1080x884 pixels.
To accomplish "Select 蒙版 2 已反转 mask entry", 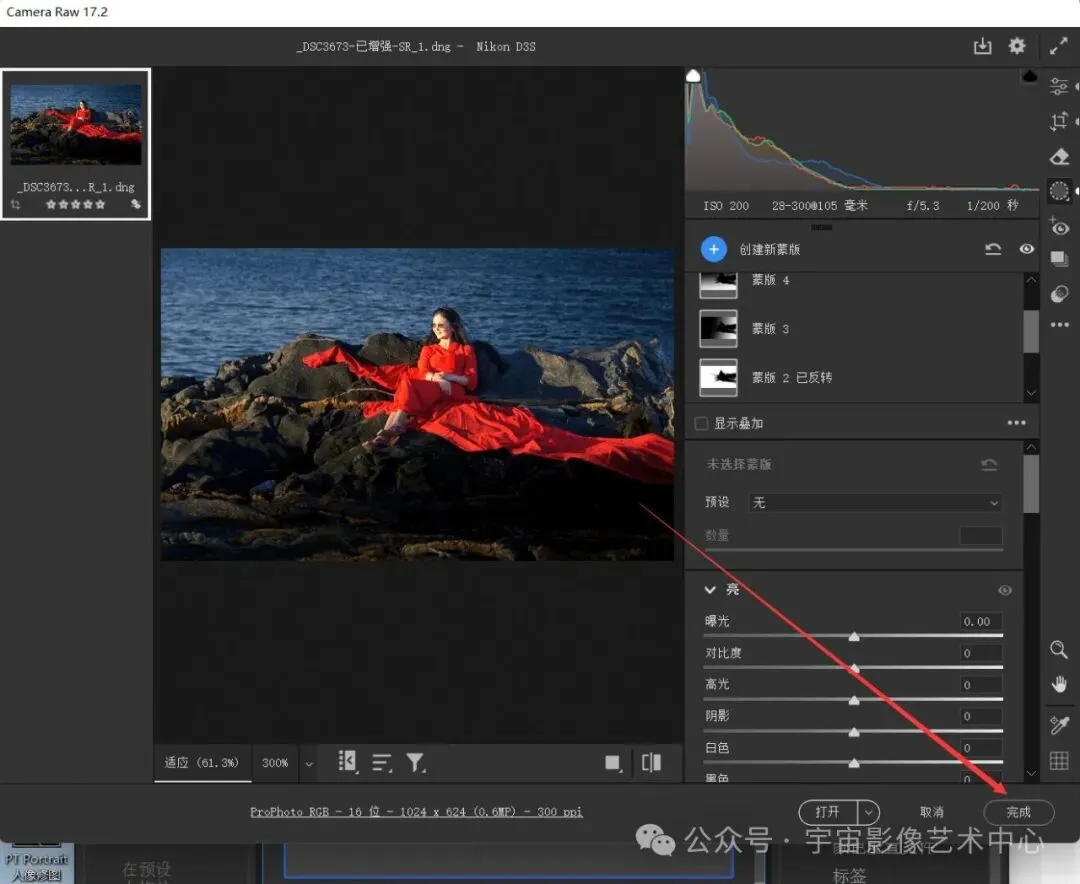I will (x=790, y=377).
